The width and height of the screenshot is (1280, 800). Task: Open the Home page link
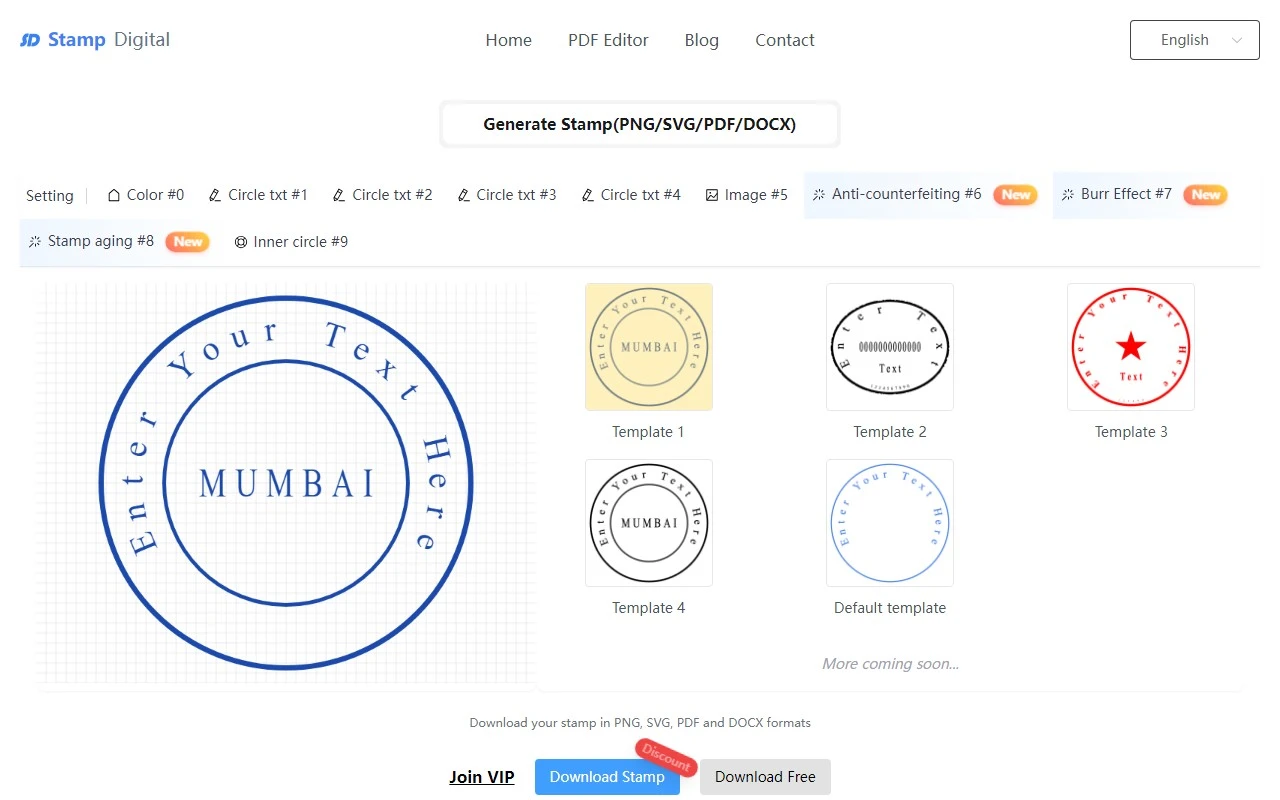pos(508,40)
